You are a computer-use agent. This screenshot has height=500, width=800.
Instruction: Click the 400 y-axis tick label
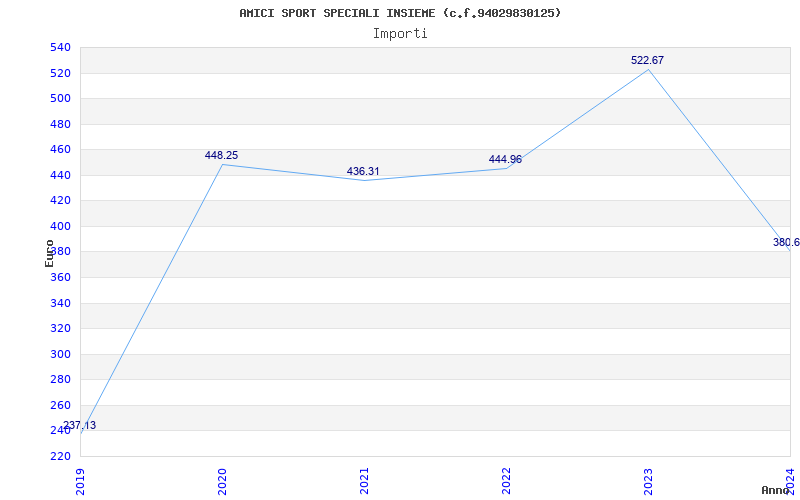[x=60, y=226]
